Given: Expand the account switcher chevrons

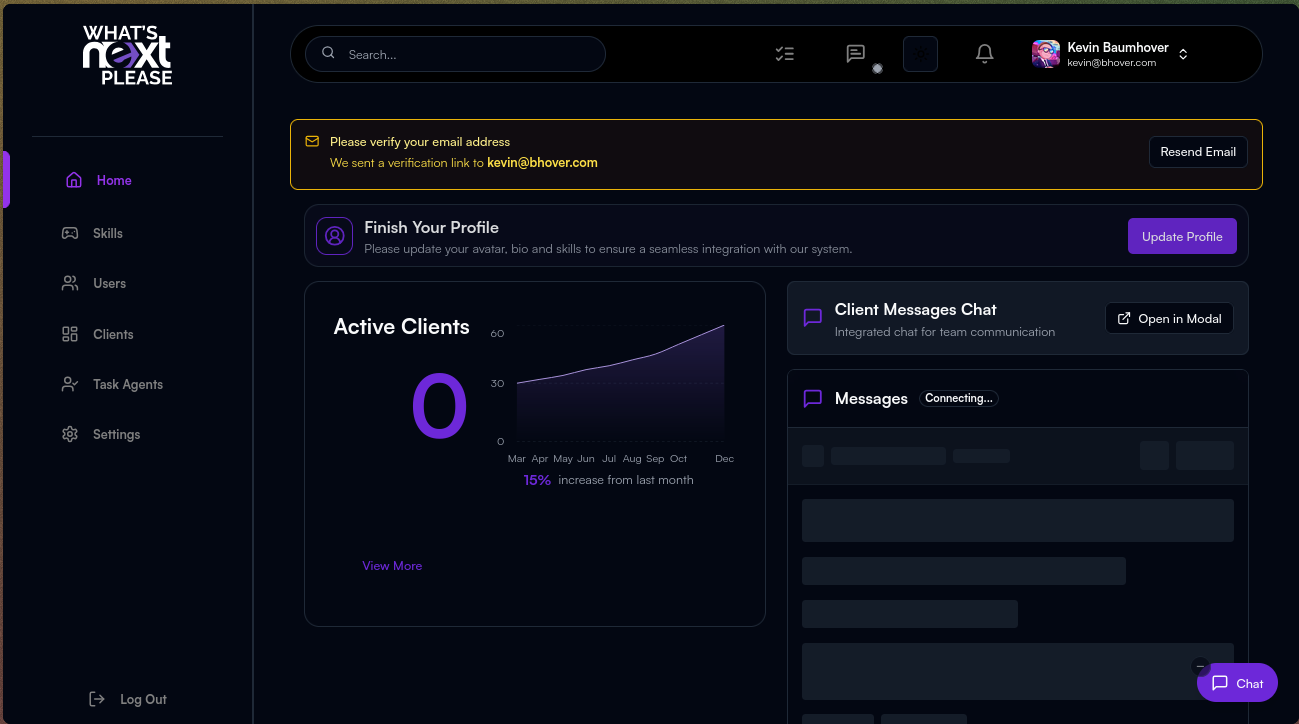Looking at the screenshot, I should click(x=1183, y=54).
